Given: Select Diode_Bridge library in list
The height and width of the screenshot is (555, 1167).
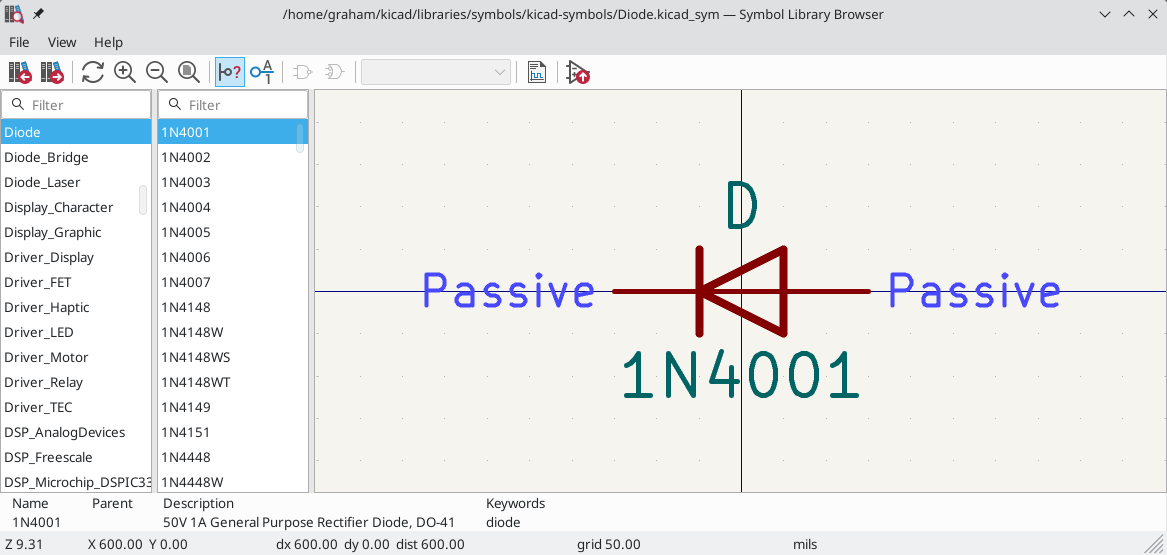Looking at the screenshot, I should (46, 157).
